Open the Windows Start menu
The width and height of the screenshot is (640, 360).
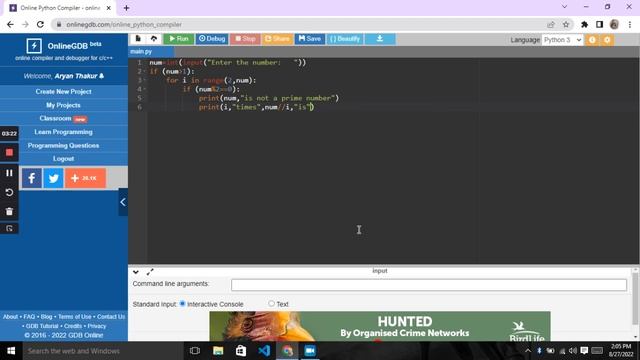(11, 351)
